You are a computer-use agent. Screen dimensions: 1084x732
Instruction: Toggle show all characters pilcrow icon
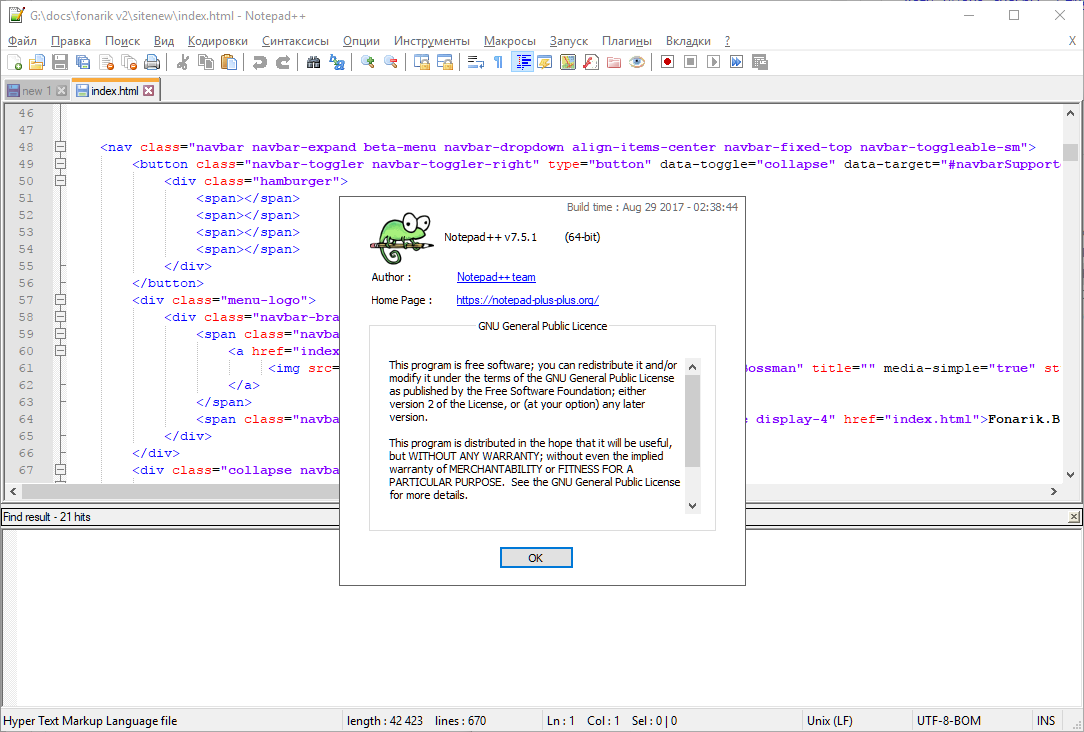[498, 62]
